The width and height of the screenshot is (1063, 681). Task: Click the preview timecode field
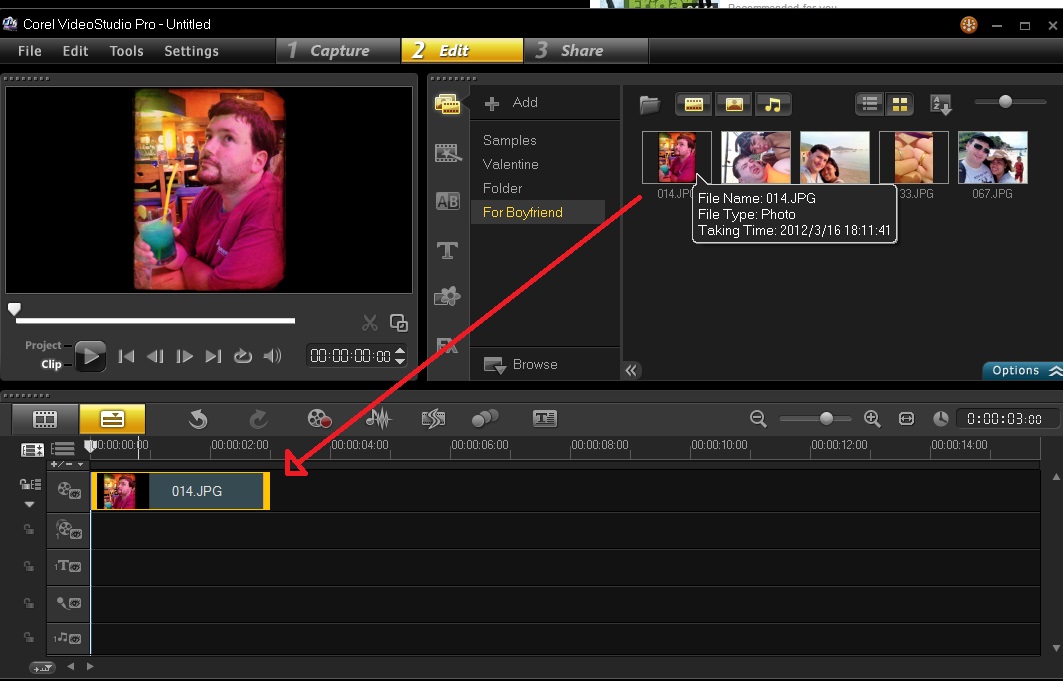pos(350,356)
